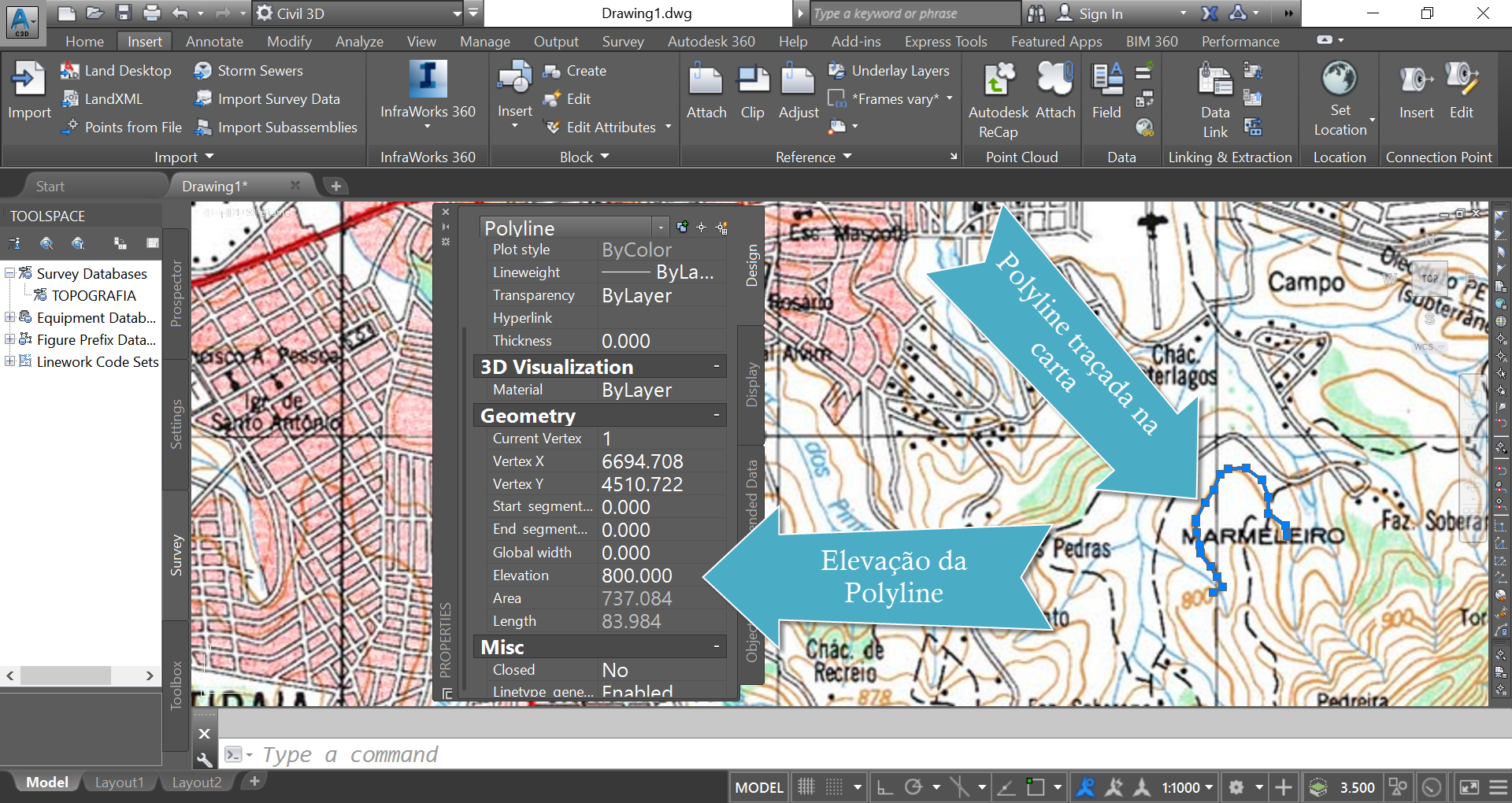The height and width of the screenshot is (803, 1512).
Task: Open the Polyline object type dropdown
Action: coord(660,228)
